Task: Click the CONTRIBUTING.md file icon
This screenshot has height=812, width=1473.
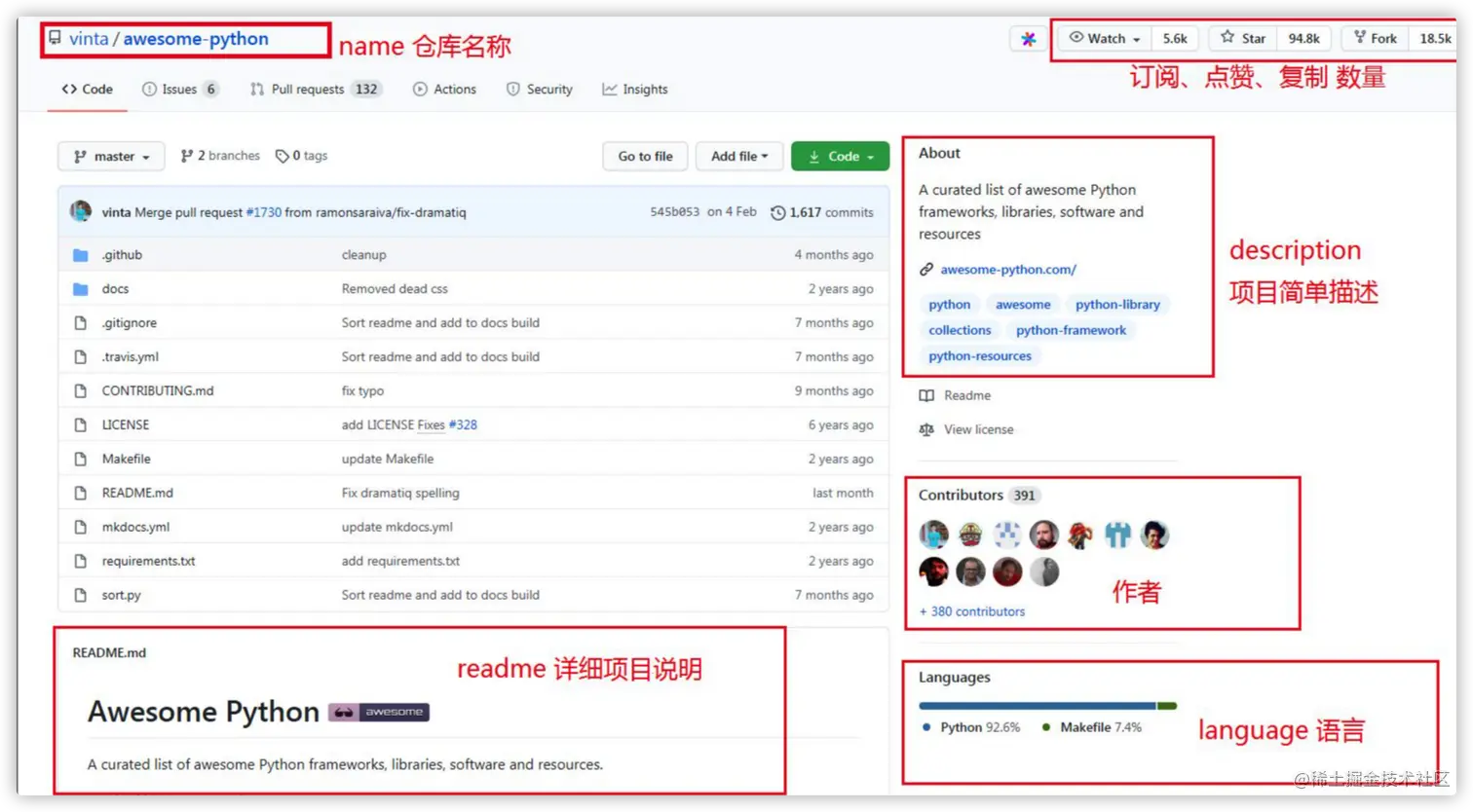Action: [81, 391]
